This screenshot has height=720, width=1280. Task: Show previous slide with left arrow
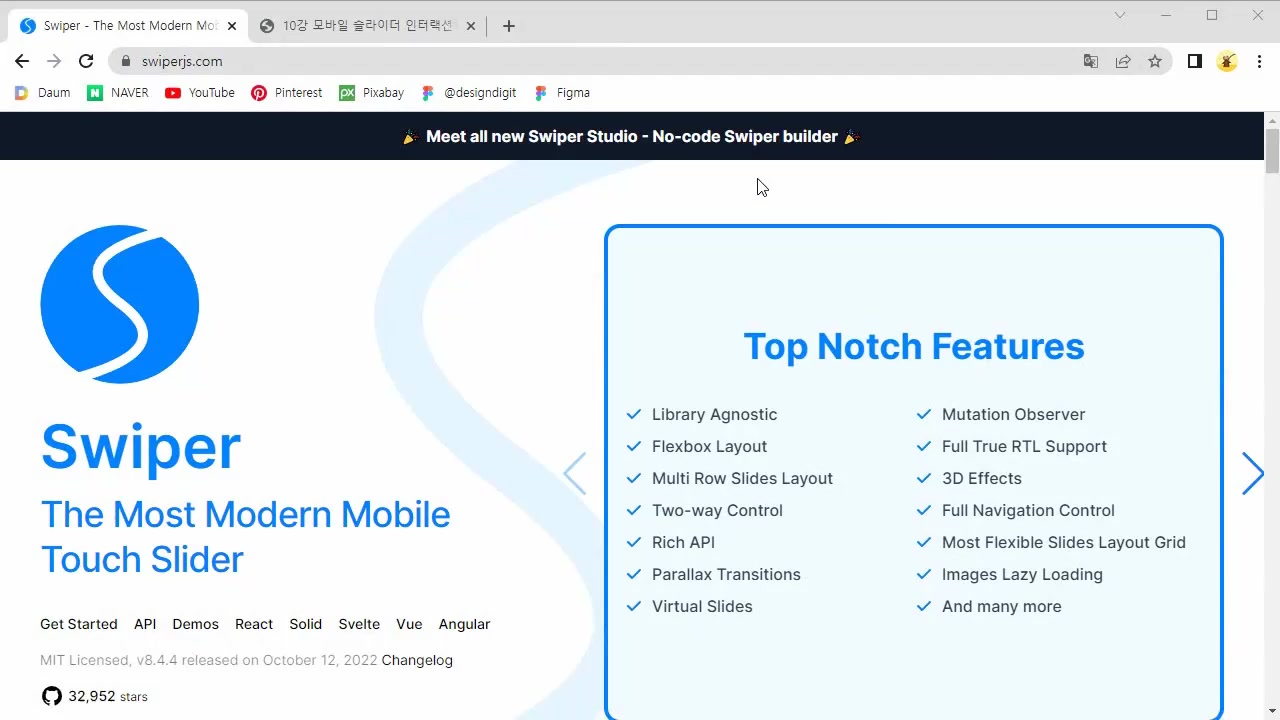coord(575,474)
